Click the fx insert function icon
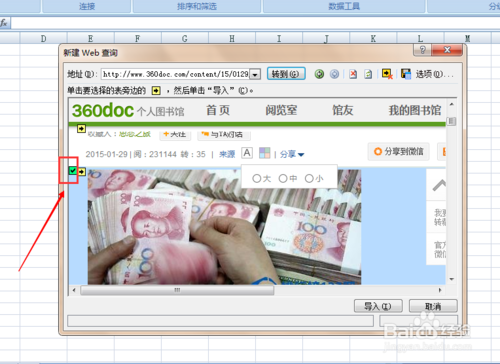 coord(4,23)
